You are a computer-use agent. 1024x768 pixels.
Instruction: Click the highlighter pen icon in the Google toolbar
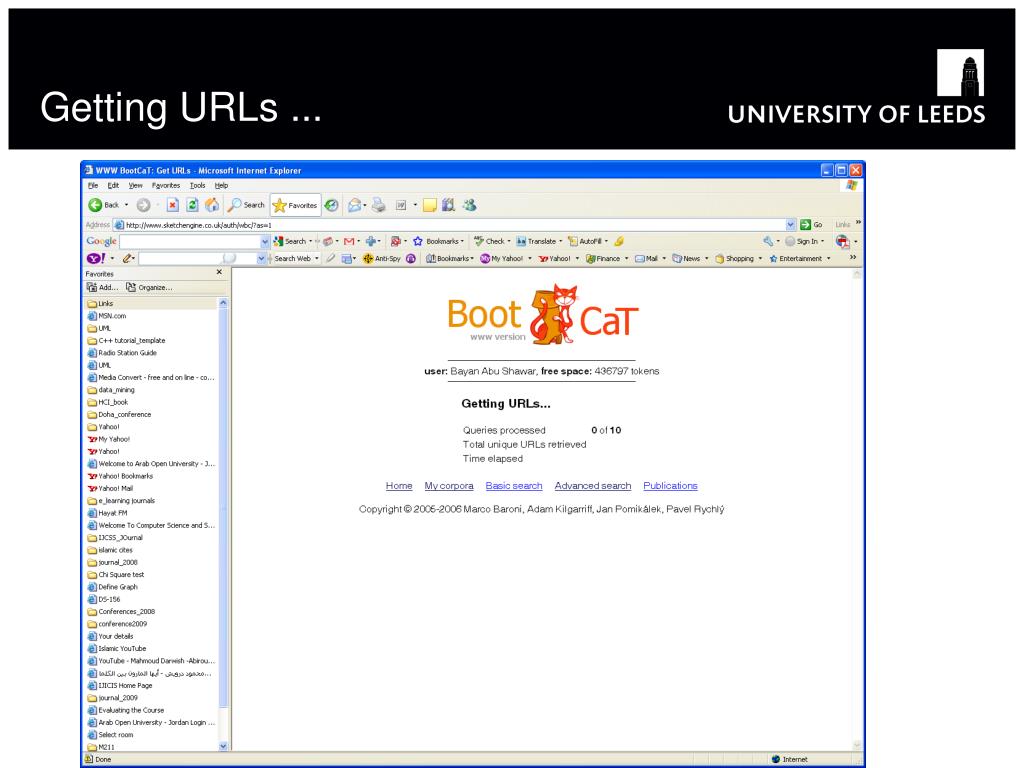(x=619, y=242)
